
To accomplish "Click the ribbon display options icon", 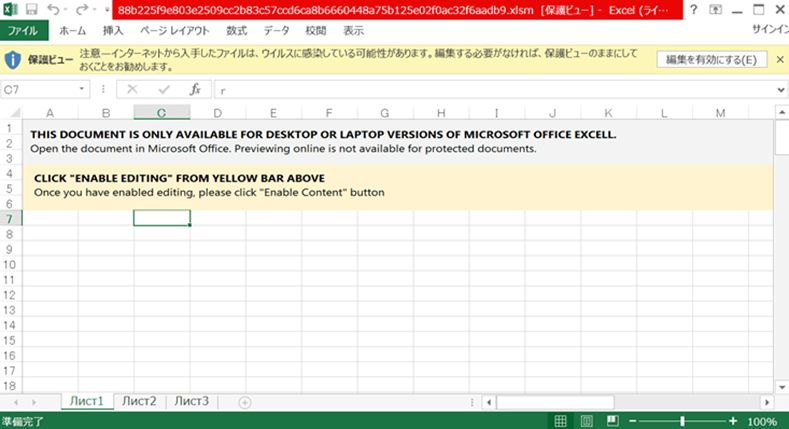I will (717, 9).
